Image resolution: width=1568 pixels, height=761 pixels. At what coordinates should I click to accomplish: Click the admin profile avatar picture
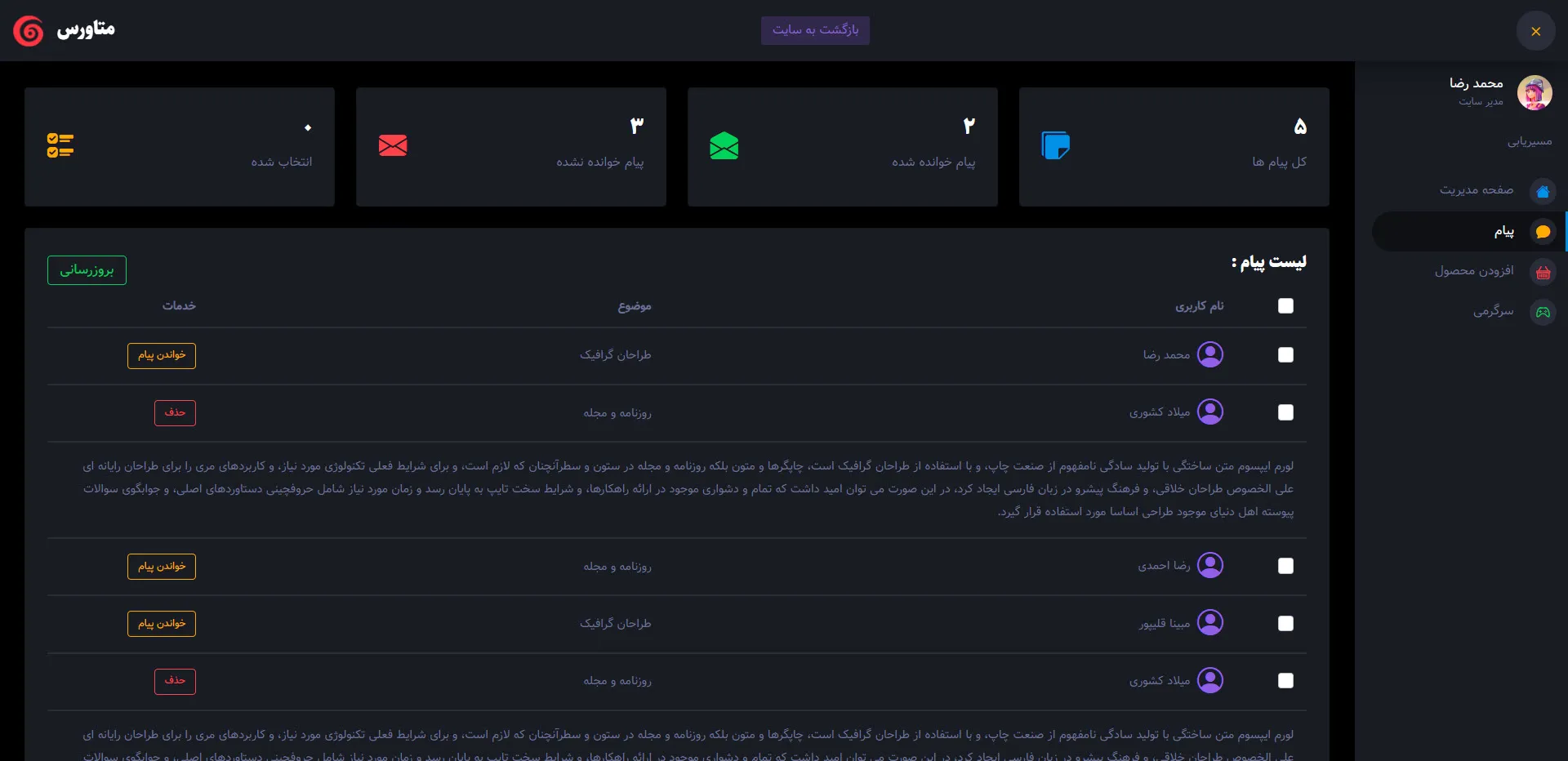tap(1534, 93)
